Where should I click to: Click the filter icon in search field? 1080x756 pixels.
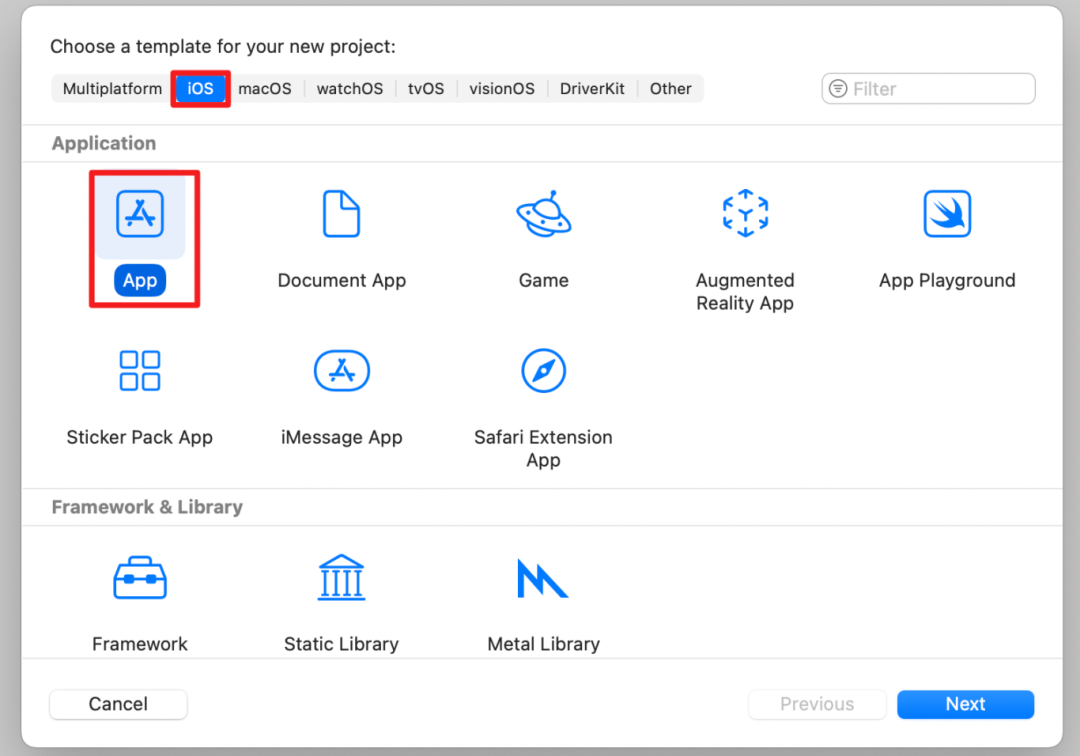(838, 89)
